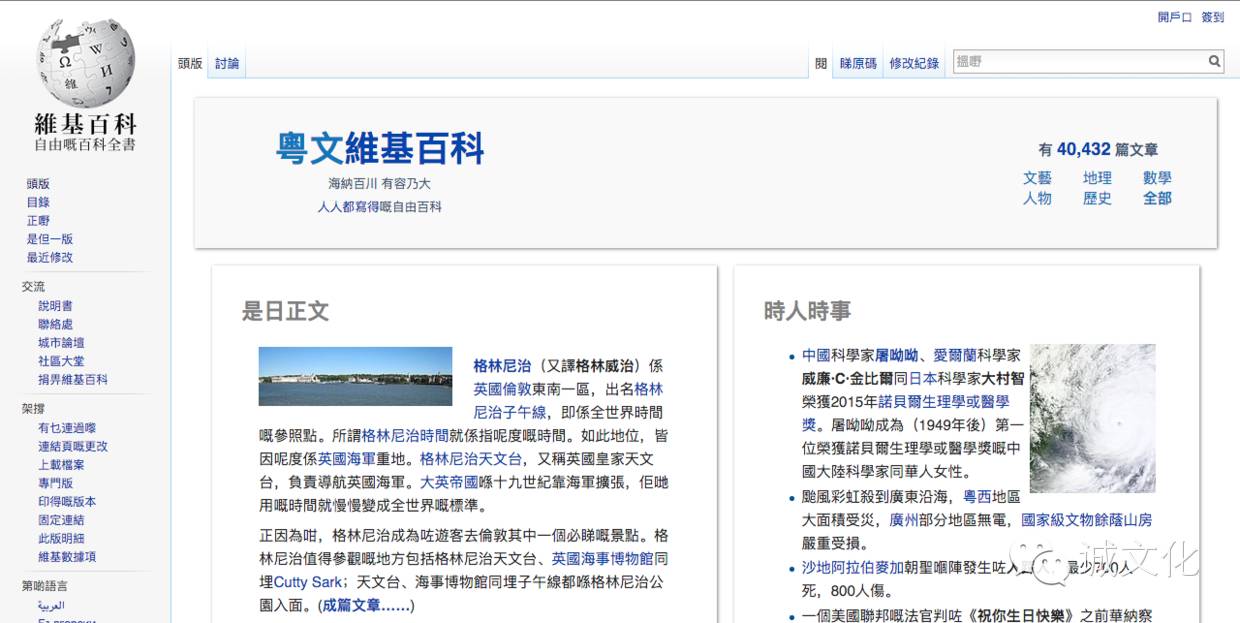This screenshot has height=623, width=1240.
Task: Select the 閱 view tab
Action: tap(820, 63)
